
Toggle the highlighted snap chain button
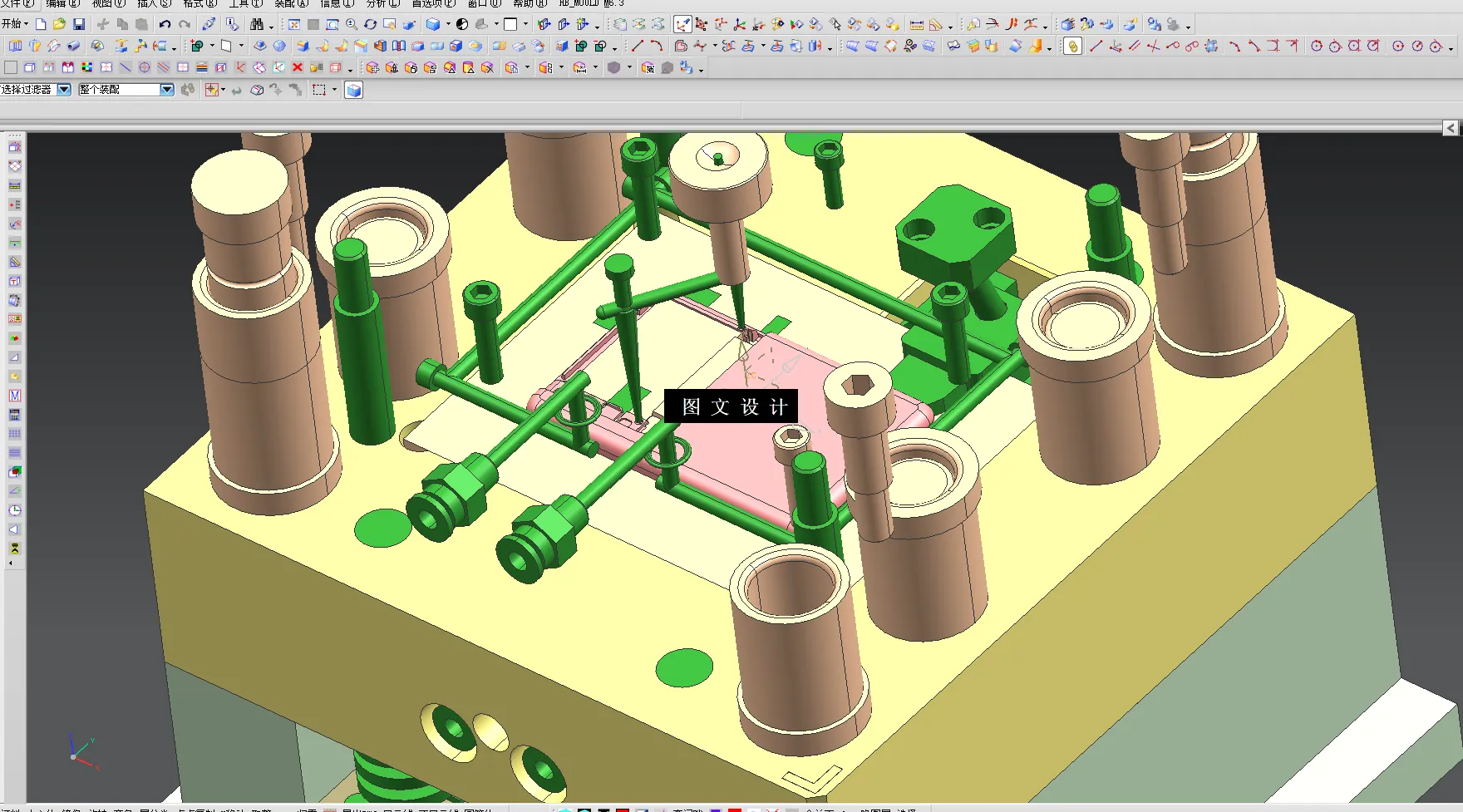click(1071, 47)
